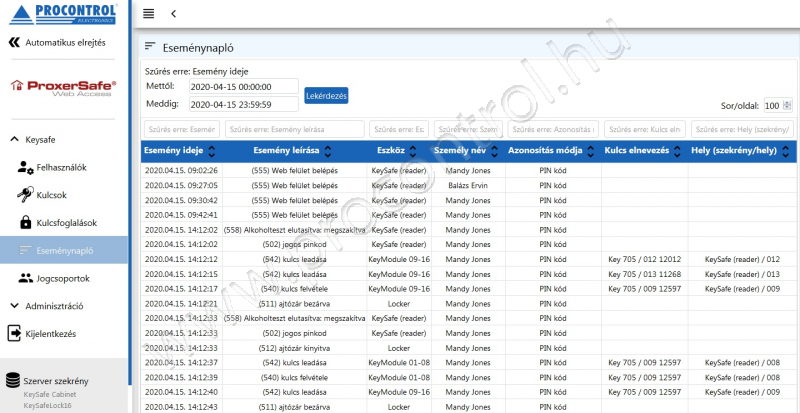800x413 pixels.
Task: Focus the Hely (szekrény/hely) filter box
Action: 742,129
